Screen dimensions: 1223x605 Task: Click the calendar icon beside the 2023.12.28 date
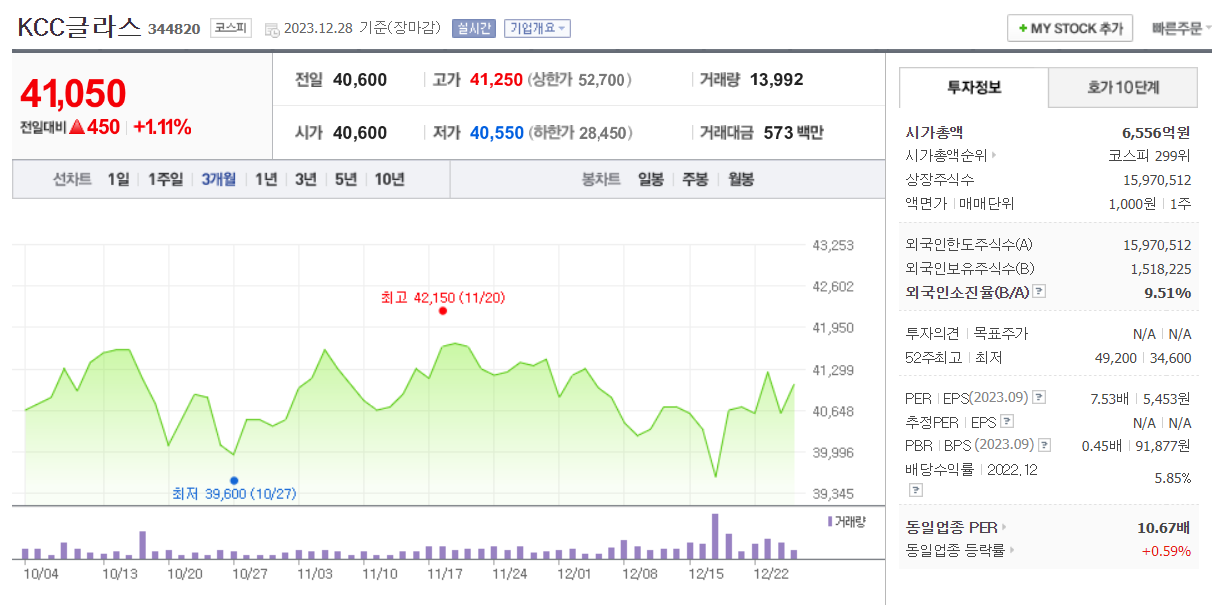coord(272,29)
